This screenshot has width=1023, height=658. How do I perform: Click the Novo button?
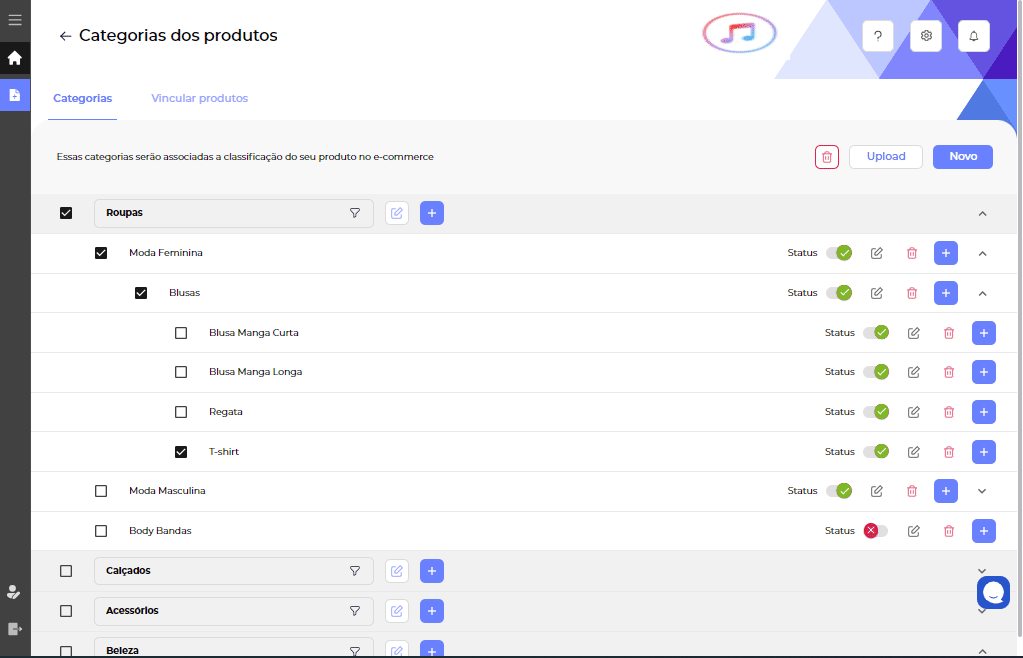click(x=962, y=157)
